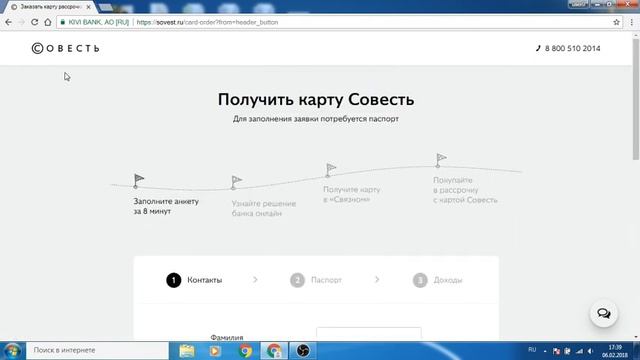Select step 2 'Паспорт'
The width and height of the screenshot is (640, 360).
[x=316, y=280]
